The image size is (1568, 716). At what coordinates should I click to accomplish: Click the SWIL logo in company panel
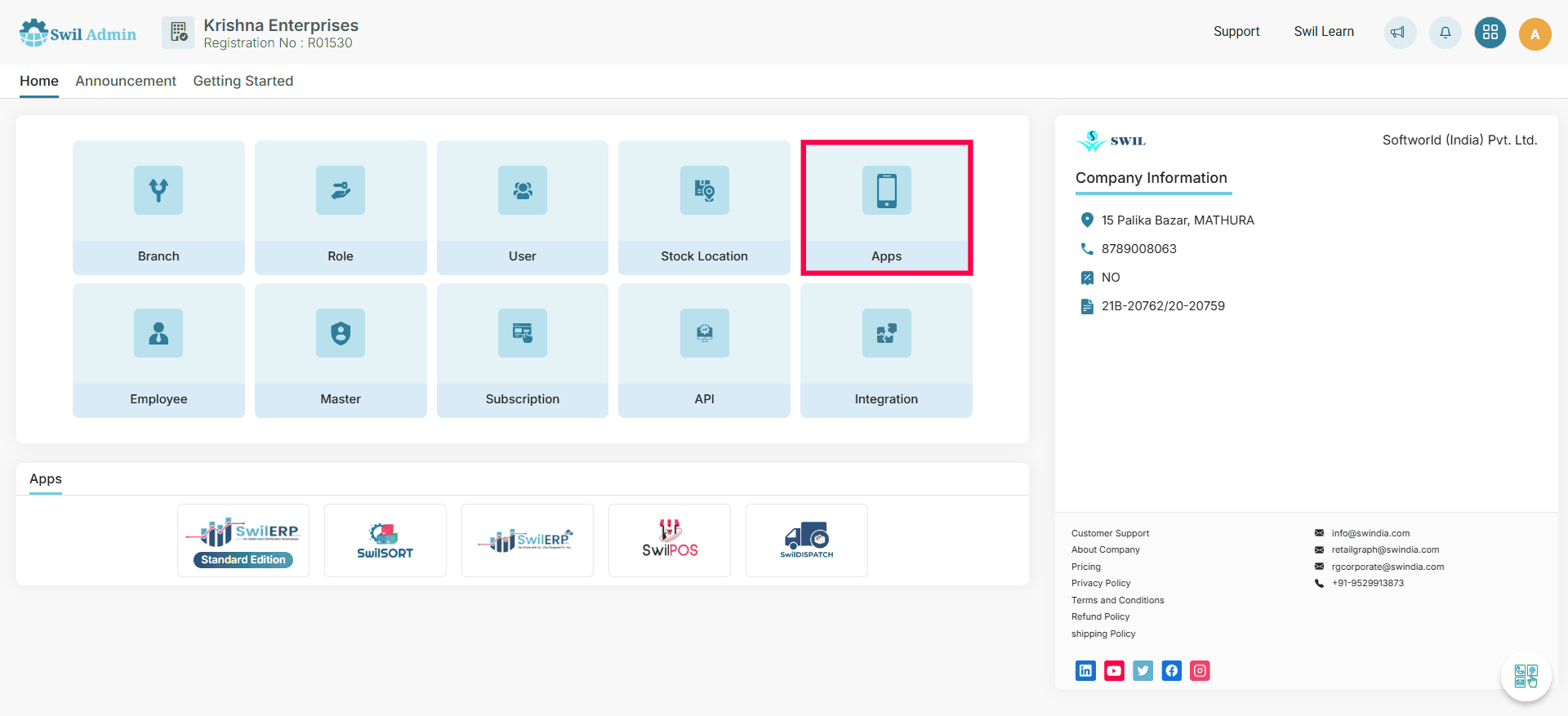point(1111,140)
